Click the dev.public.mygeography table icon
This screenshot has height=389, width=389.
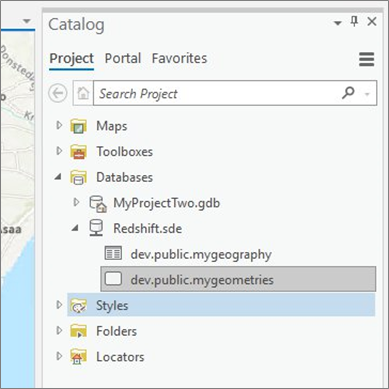click(x=113, y=253)
